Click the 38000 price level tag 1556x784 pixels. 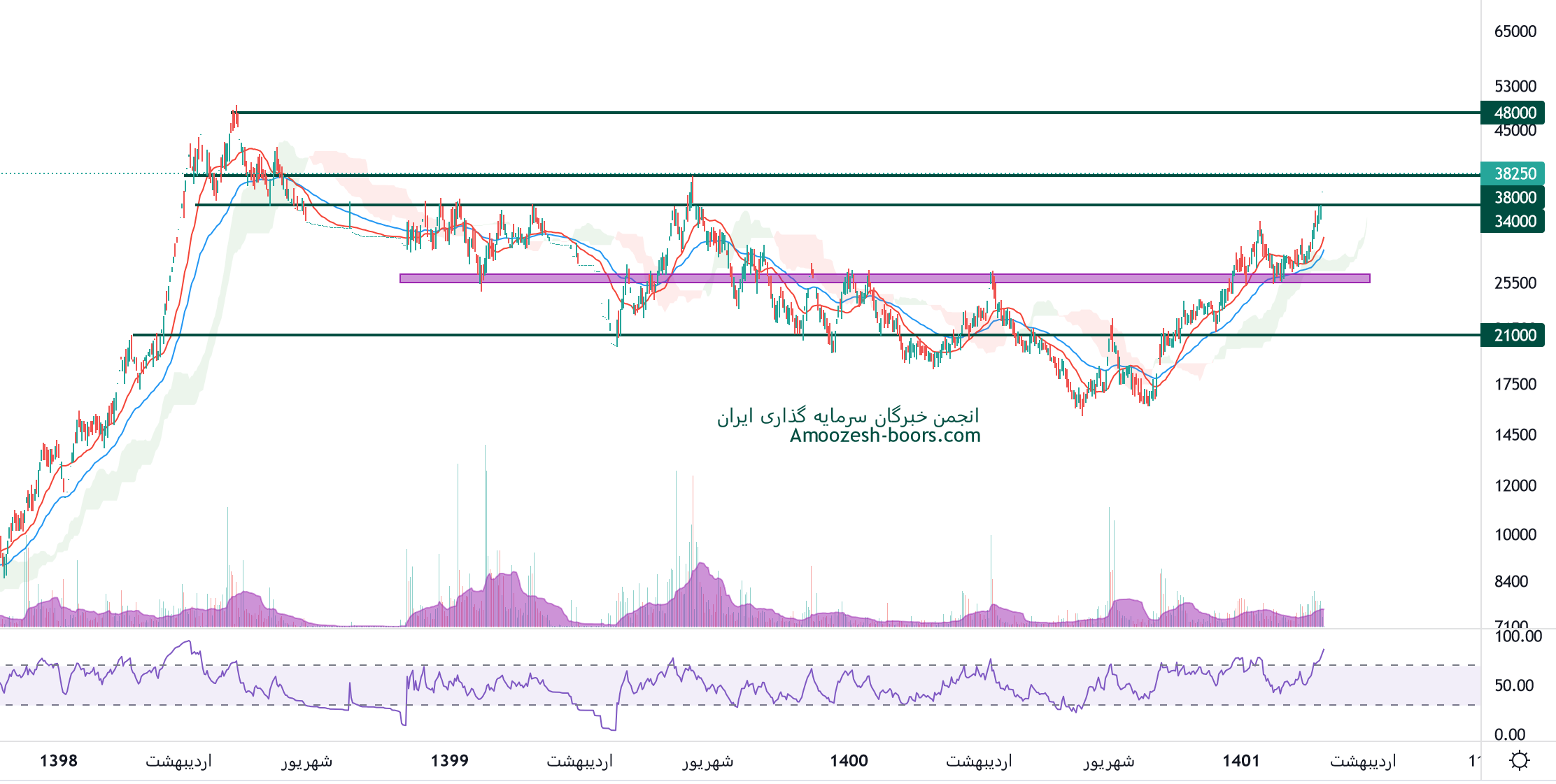[x=1514, y=197]
